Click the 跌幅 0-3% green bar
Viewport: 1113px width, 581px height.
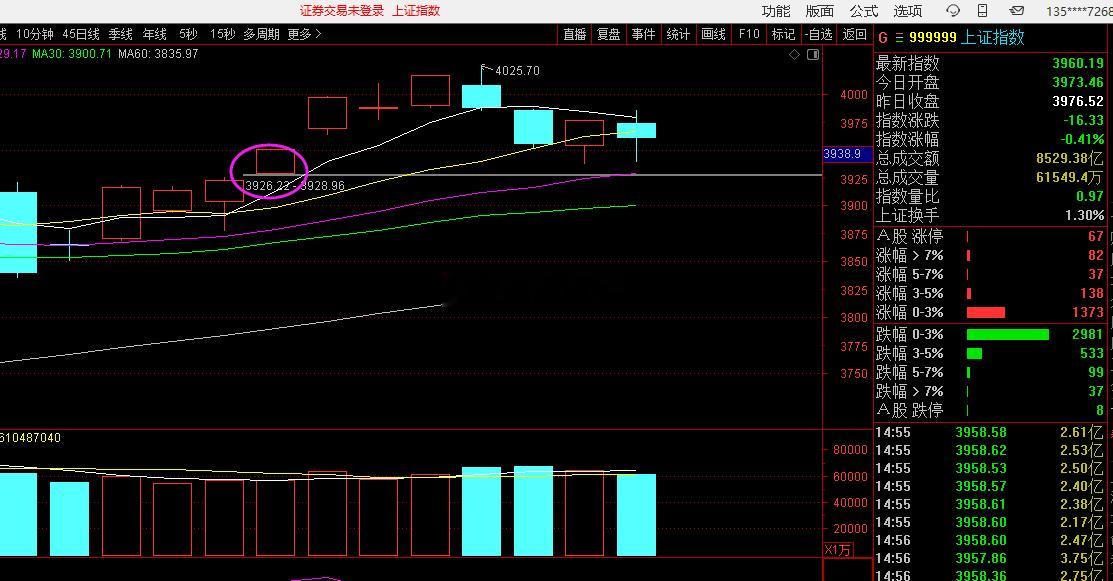click(x=1007, y=334)
